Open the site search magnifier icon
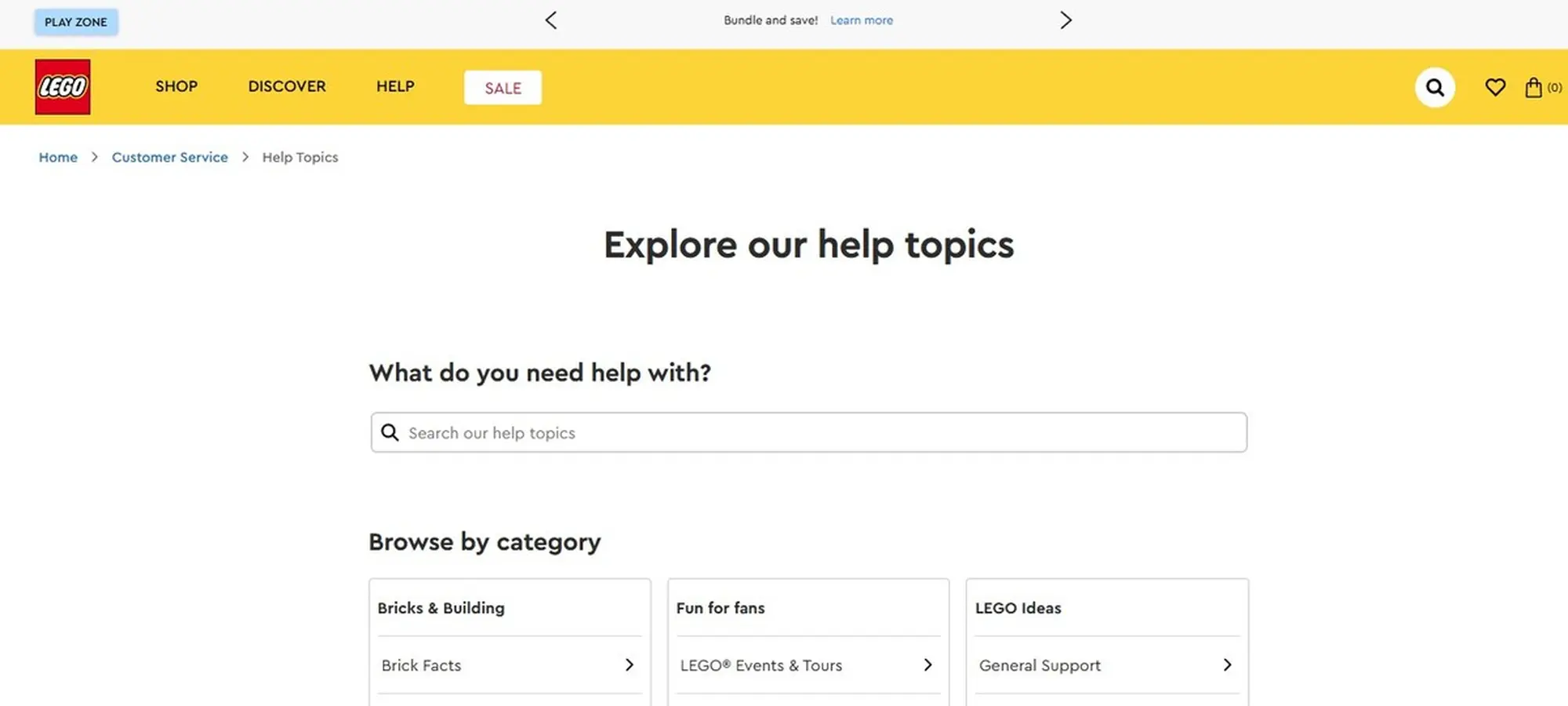Screen dimensions: 1568x706 tap(1435, 87)
